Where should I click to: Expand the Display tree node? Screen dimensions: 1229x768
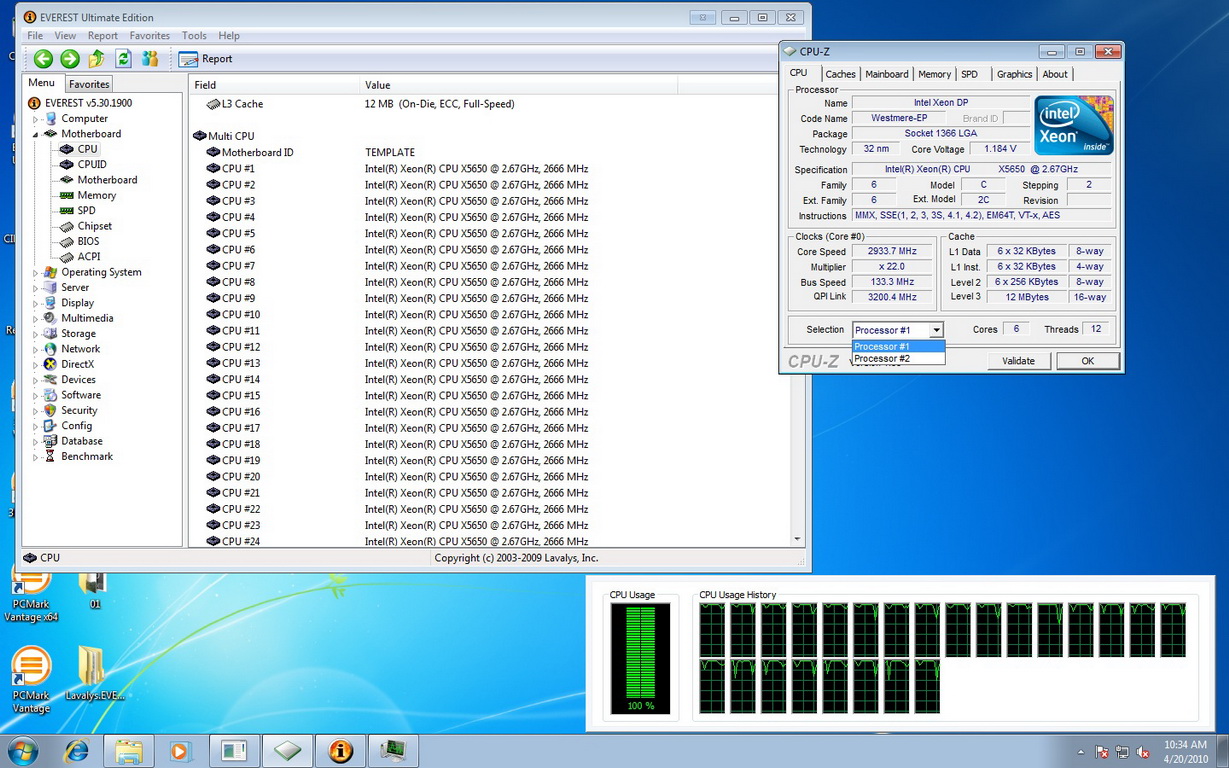[36, 303]
